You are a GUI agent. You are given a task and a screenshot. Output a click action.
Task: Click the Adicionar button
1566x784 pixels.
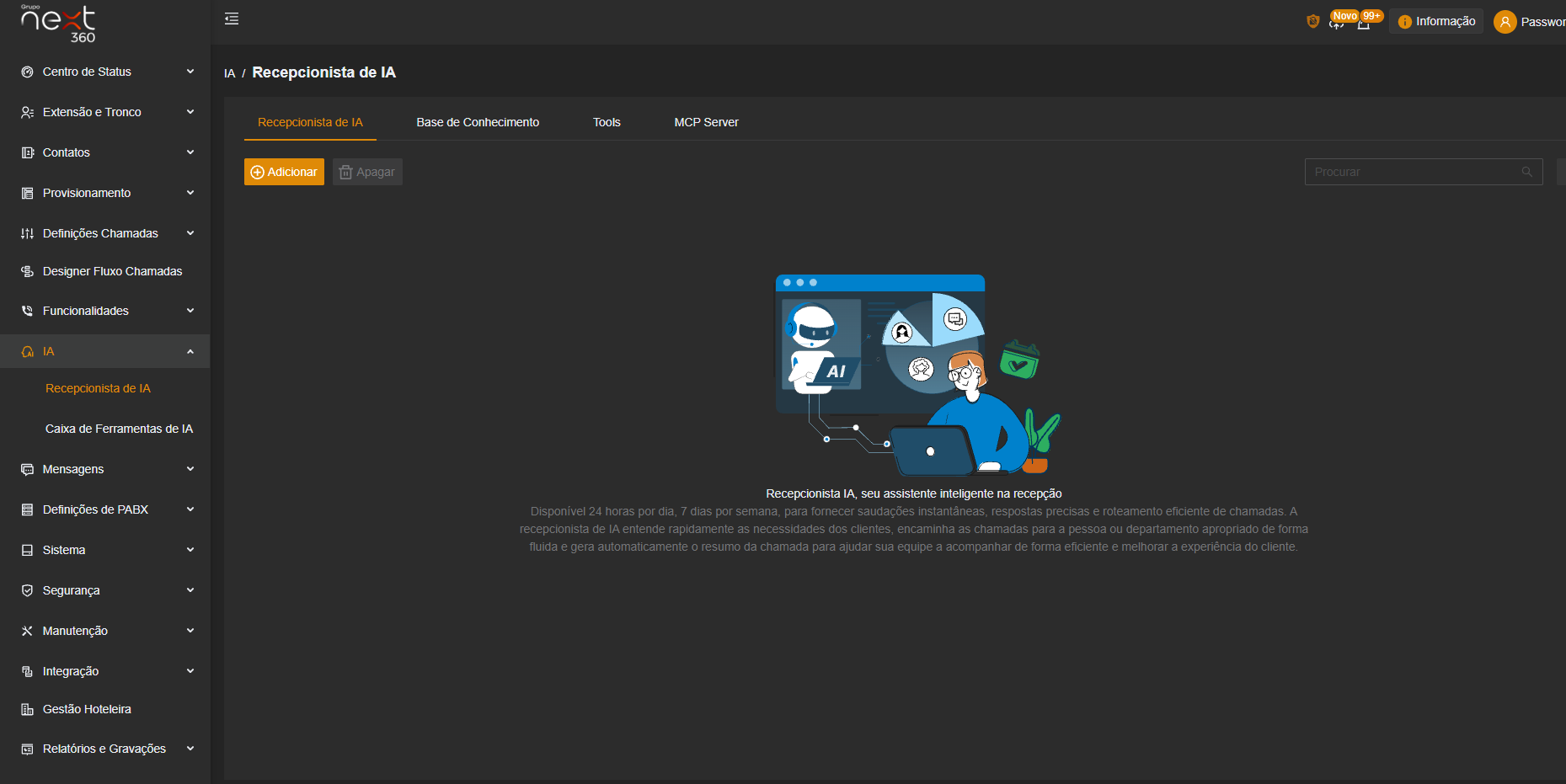pos(284,172)
